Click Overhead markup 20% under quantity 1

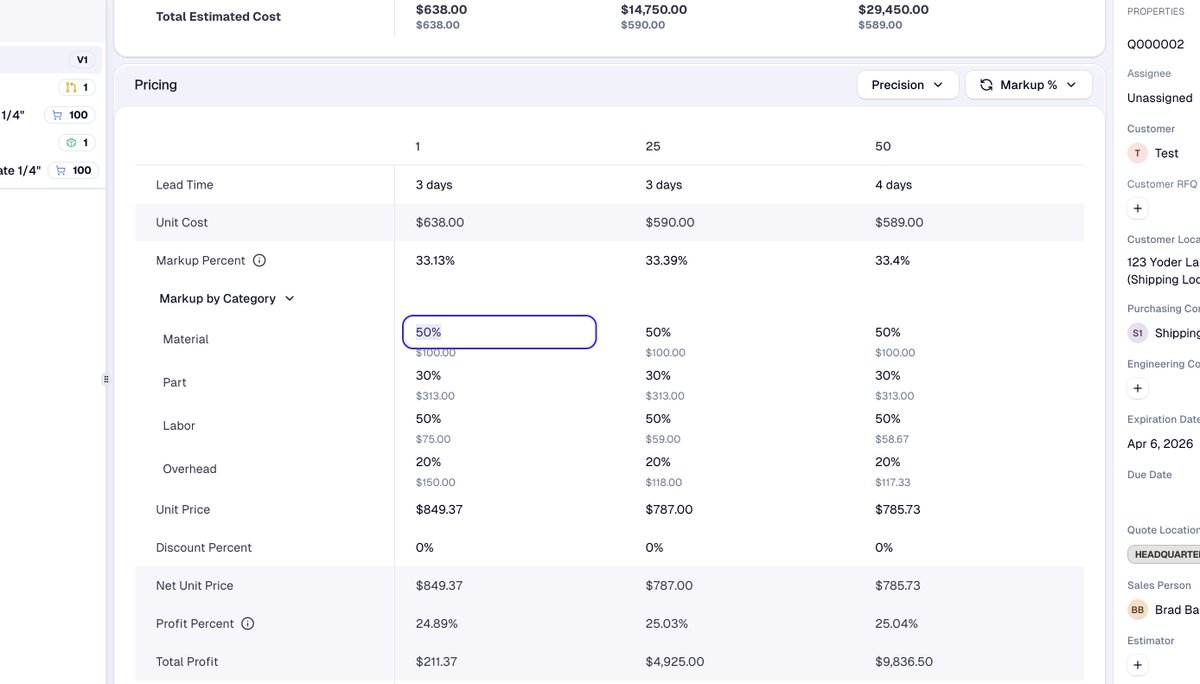[428, 462]
